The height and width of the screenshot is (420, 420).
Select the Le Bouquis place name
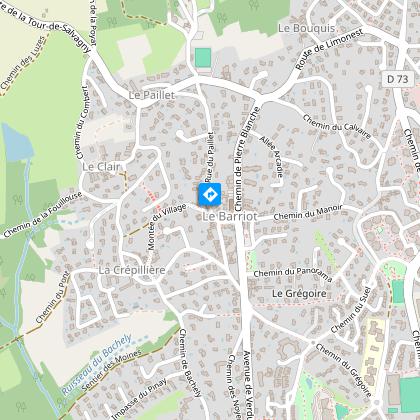tap(306, 28)
